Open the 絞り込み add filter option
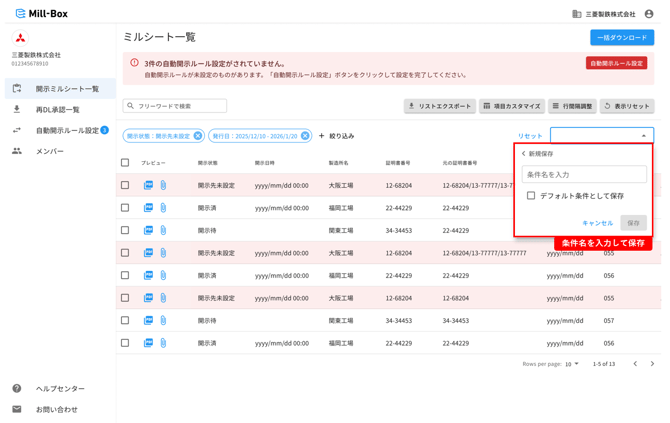670x423 pixels. tap(337, 136)
